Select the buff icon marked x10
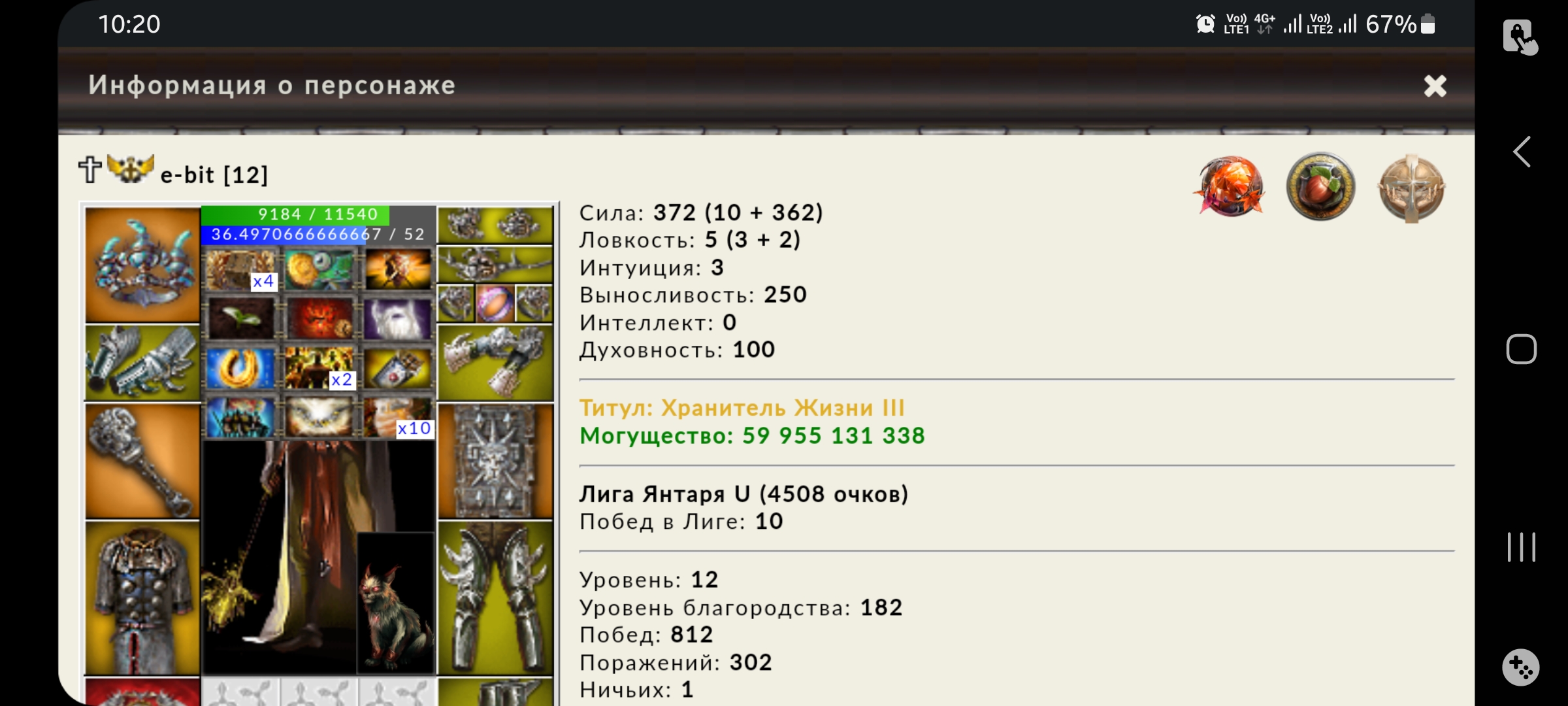Image resolution: width=1568 pixels, height=706 pixels. 398,418
